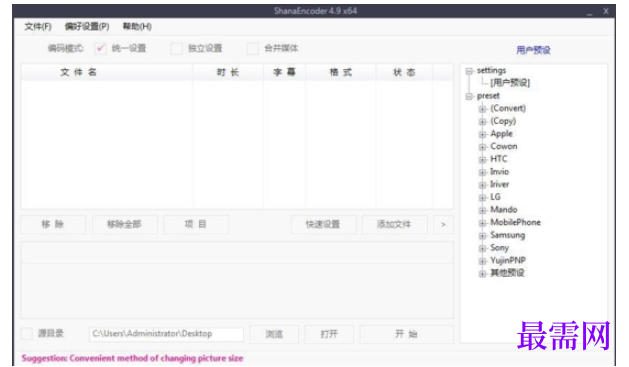This screenshot has width=629, height=367.
Task: Expand the Samsung preset group
Action: 482,236
